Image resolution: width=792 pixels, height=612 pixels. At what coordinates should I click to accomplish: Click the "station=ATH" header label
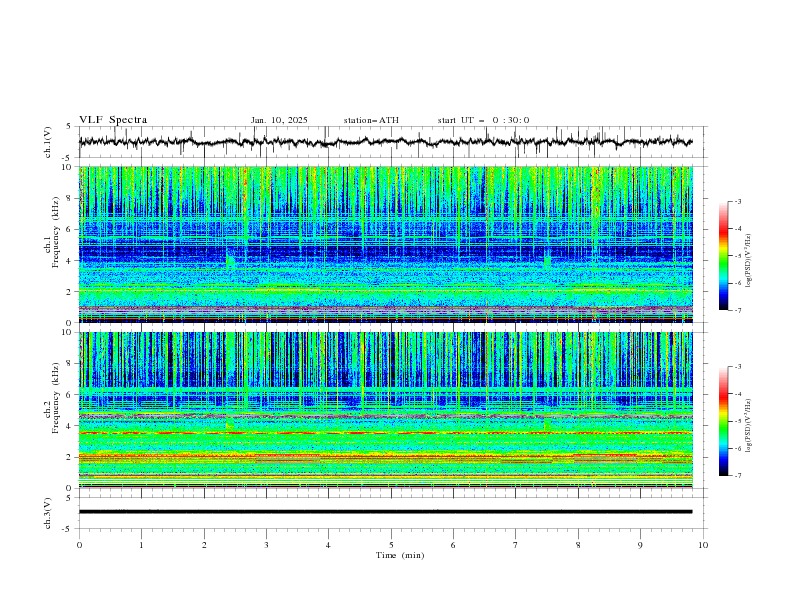coord(371,120)
